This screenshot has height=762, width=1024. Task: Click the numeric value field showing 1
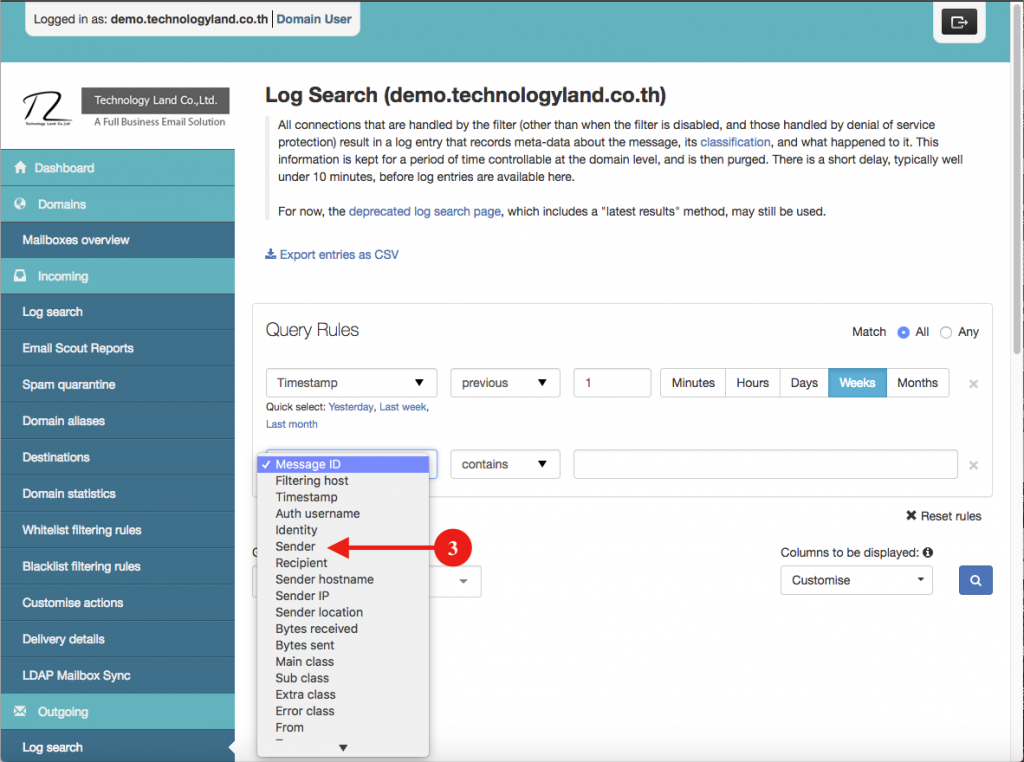(612, 382)
